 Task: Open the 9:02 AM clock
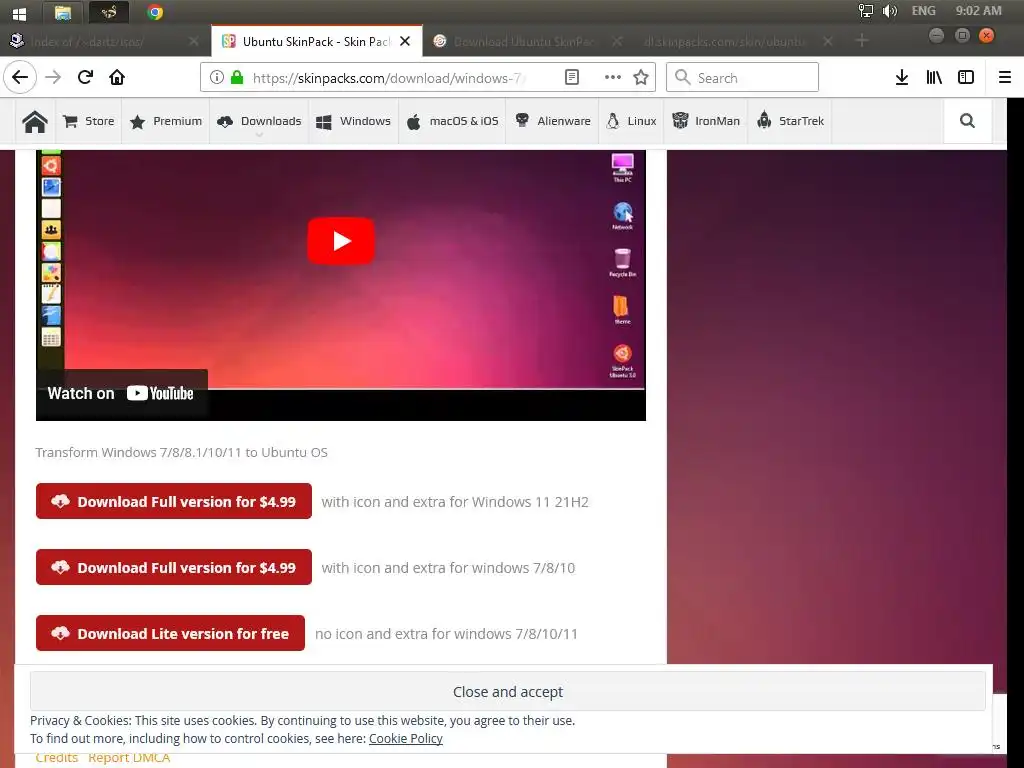pos(978,10)
